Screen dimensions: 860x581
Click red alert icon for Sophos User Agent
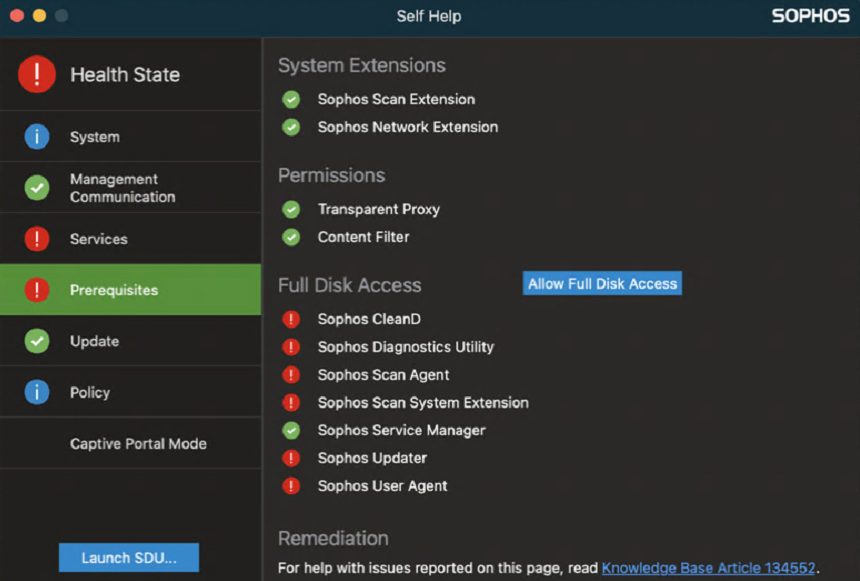291,486
